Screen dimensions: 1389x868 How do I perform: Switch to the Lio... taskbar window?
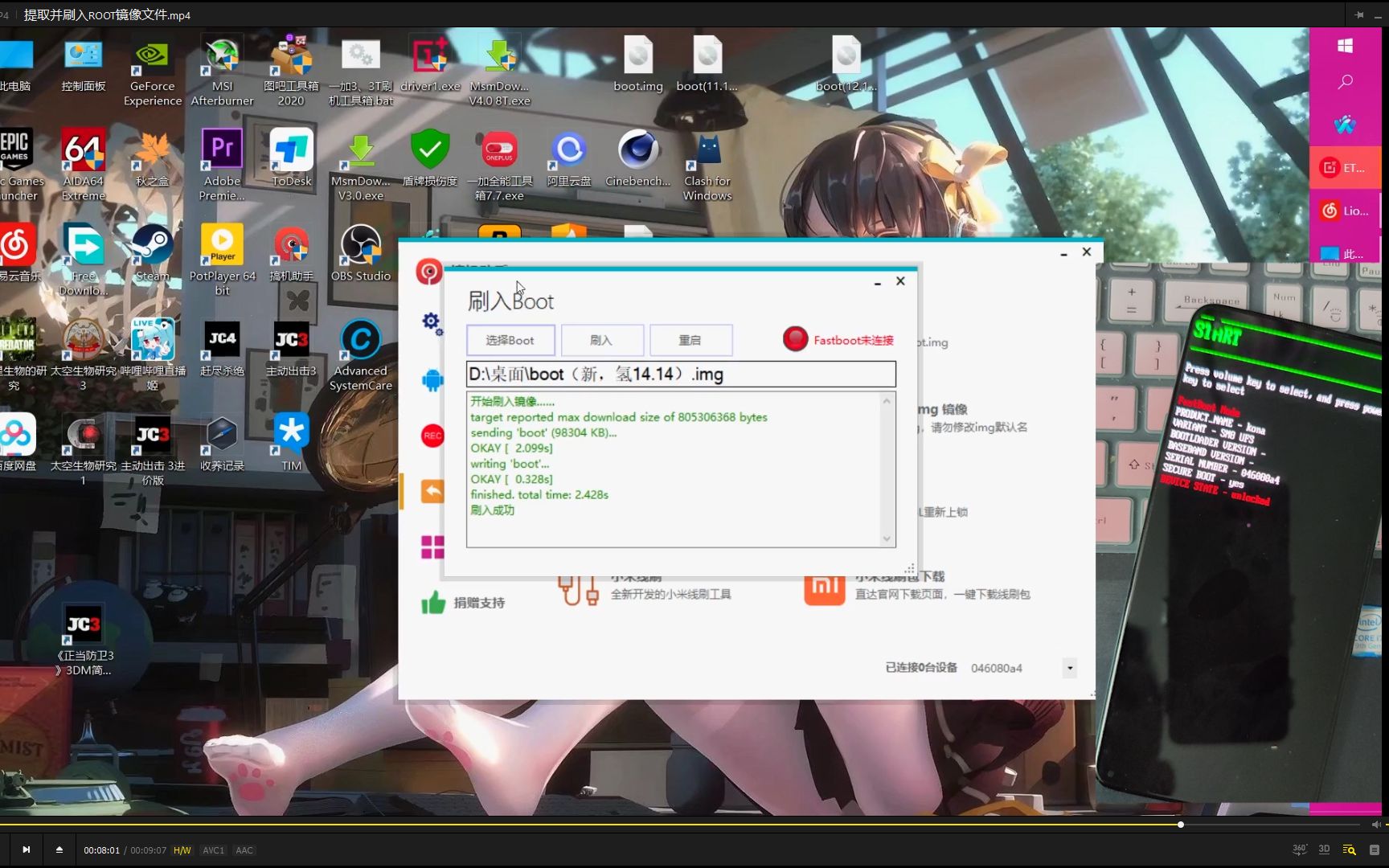point(1345,211)
